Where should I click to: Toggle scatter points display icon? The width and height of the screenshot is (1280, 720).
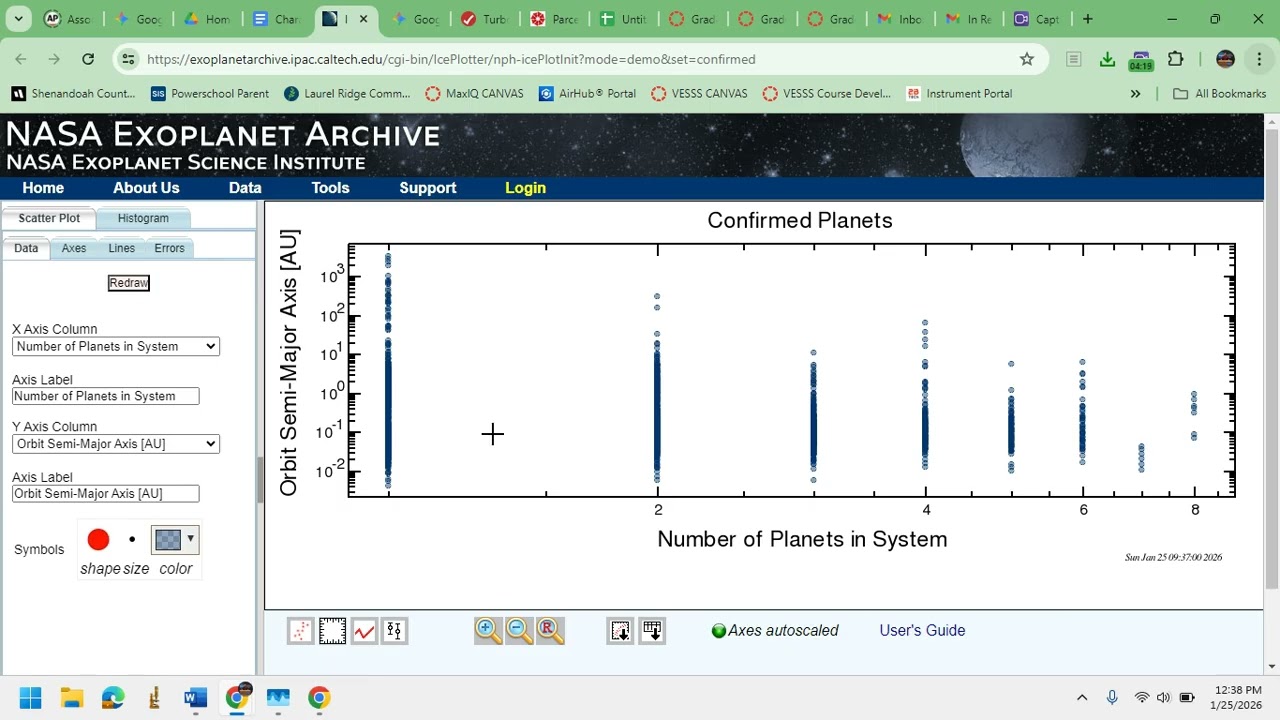point(301,631)
